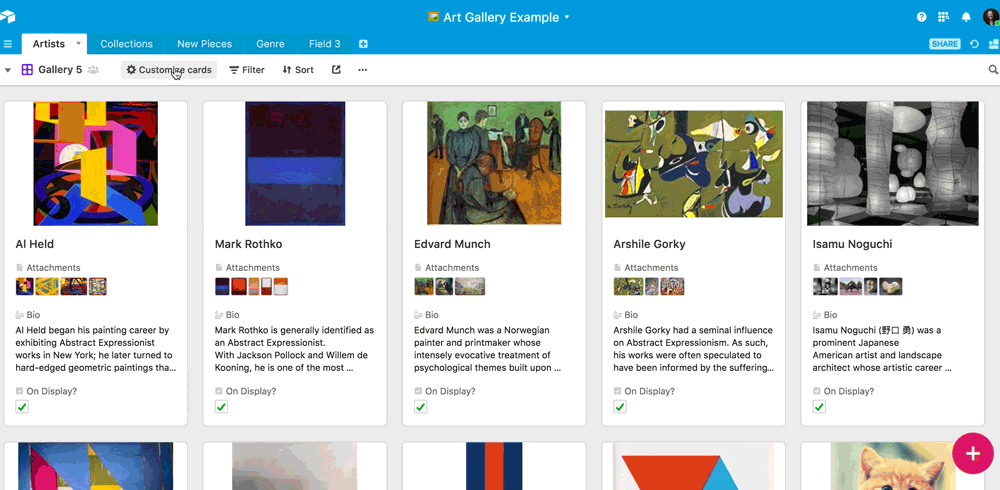Image resolution: width=1000 pixels, height=490 pixels.
Task: Click first attachment thumbnail in Mark Rothko card
Action: [222, 286]
